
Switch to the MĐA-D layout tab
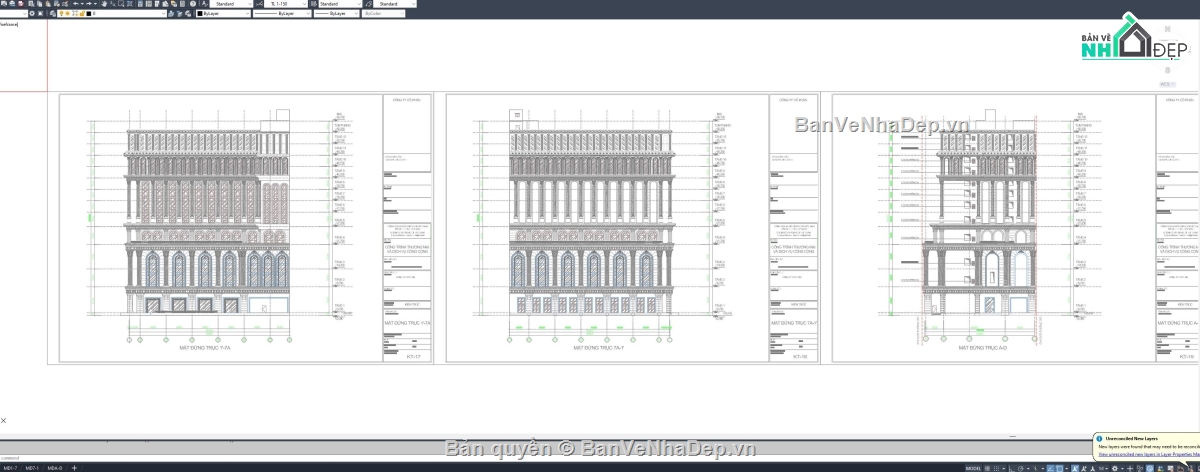[55, 468]
